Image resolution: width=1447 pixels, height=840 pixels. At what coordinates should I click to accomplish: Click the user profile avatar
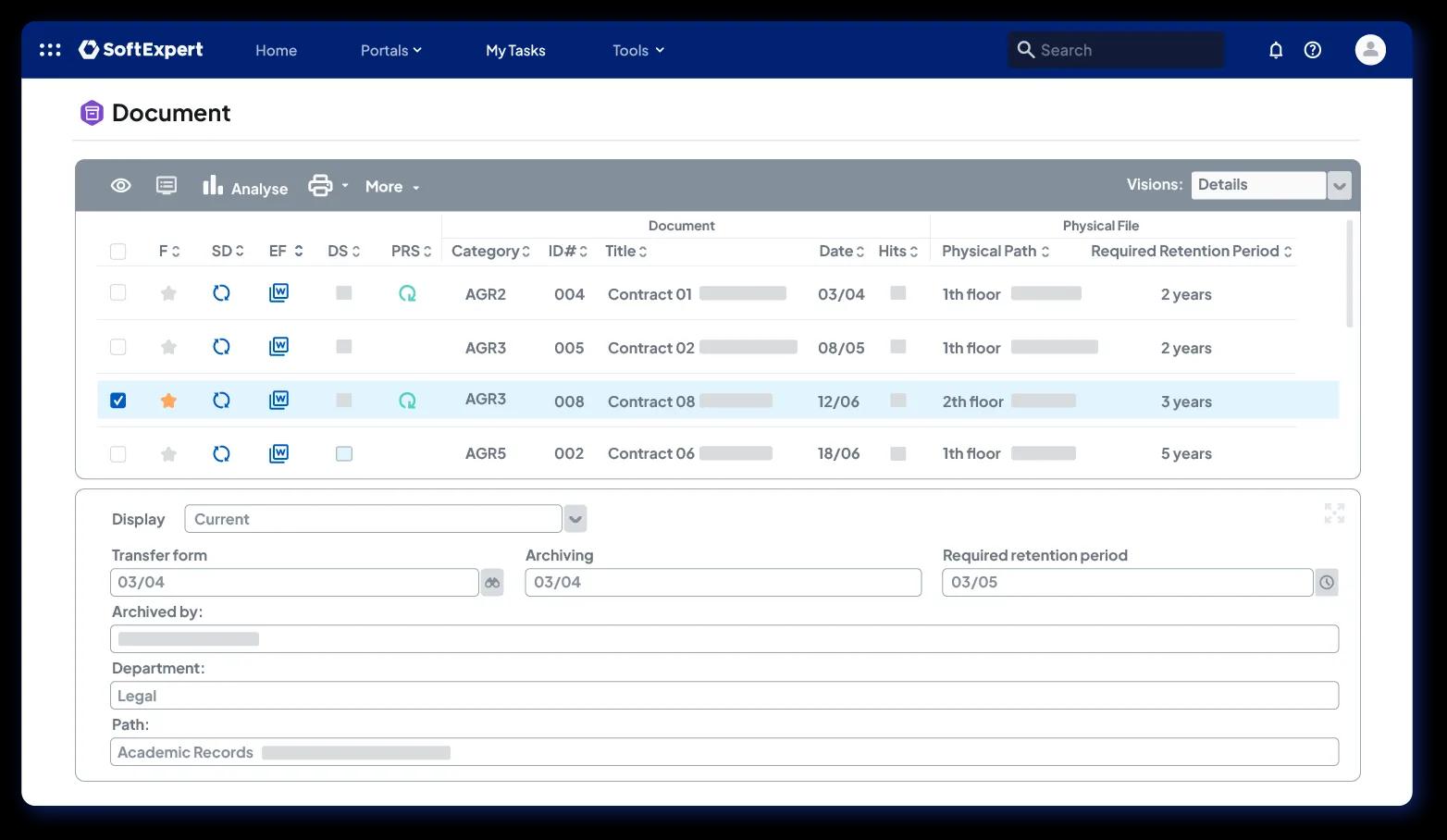(x=1370, y=50)
